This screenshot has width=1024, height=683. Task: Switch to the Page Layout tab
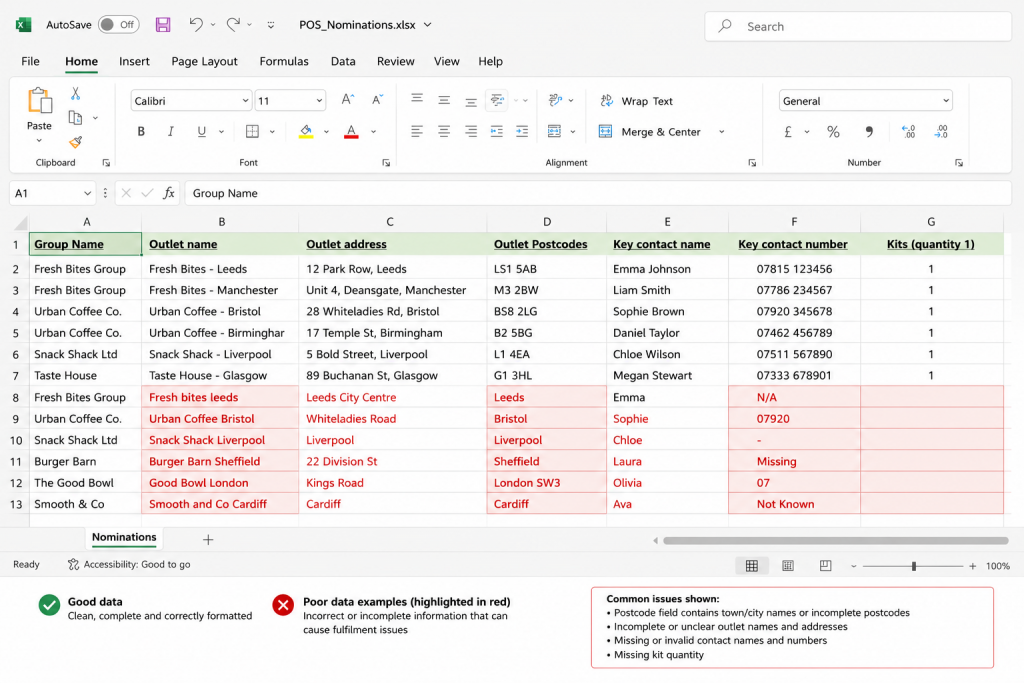(204, 61)
